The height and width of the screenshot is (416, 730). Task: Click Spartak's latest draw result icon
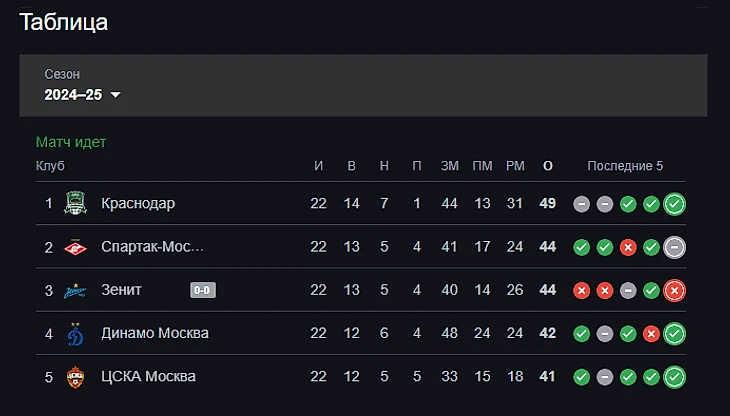(x=674, y=247)
